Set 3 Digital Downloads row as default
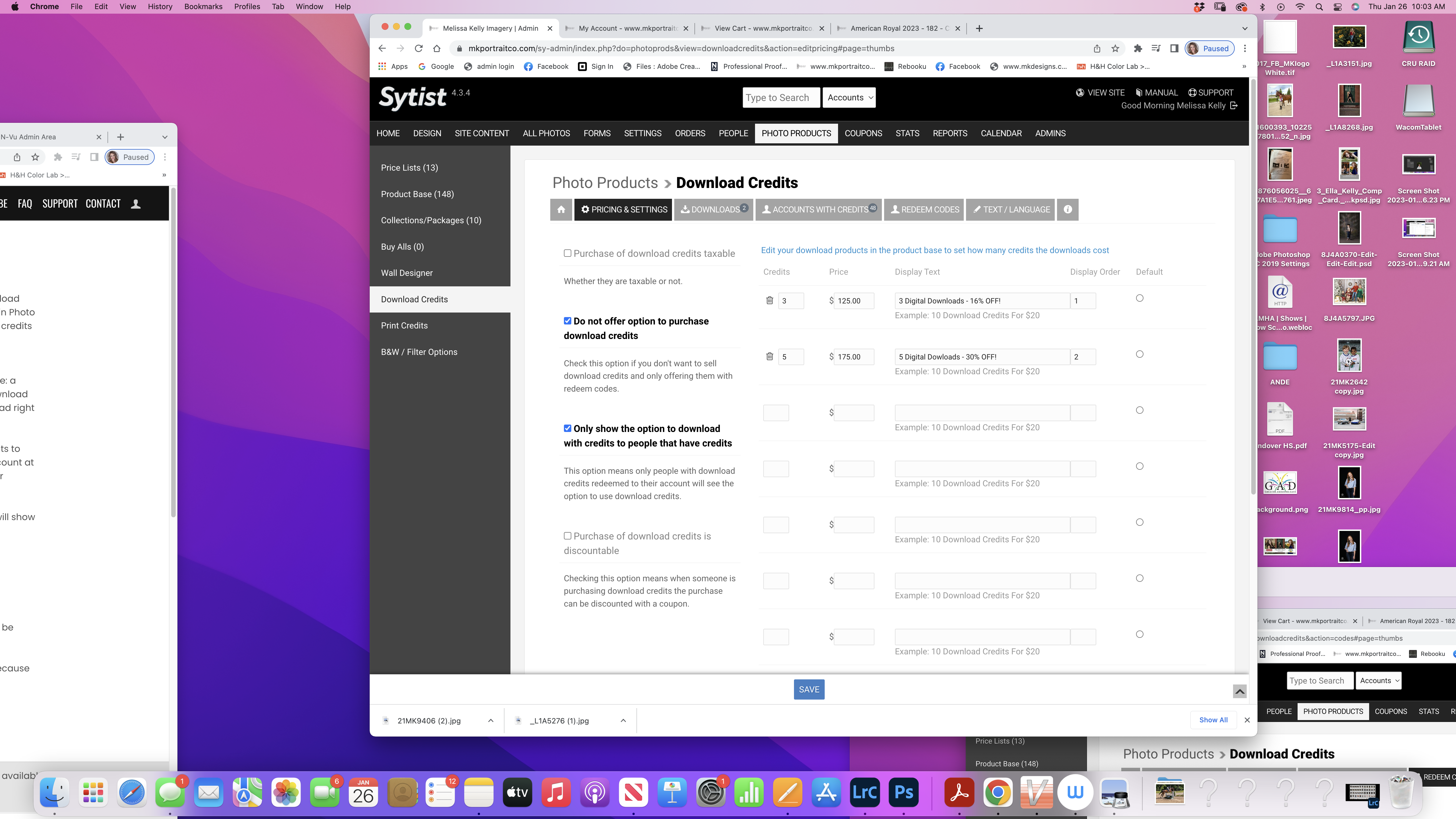This screenshot has width=1456, height=819. point(1139,298)
